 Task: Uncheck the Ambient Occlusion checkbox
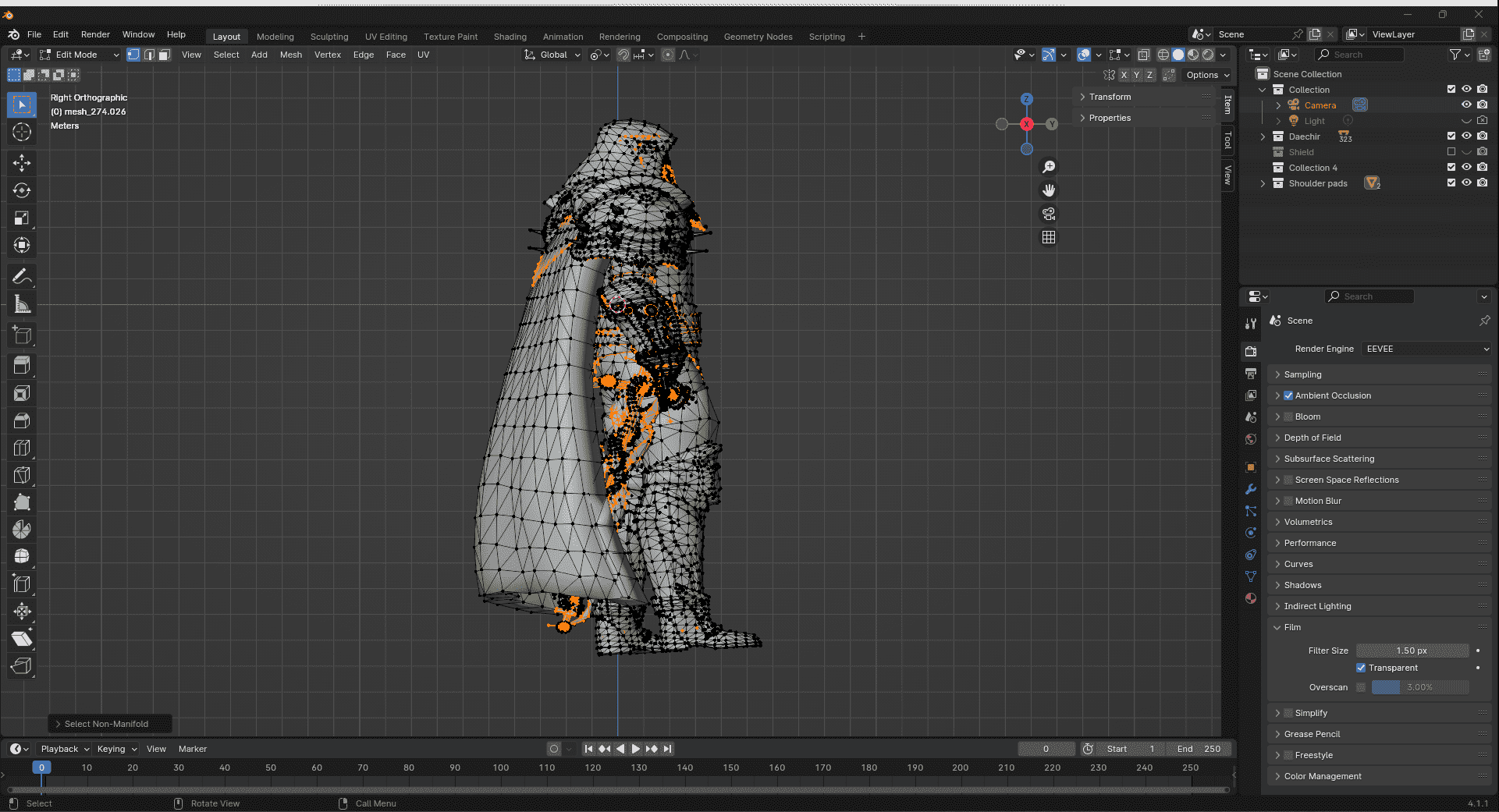tap(1288, 395)
